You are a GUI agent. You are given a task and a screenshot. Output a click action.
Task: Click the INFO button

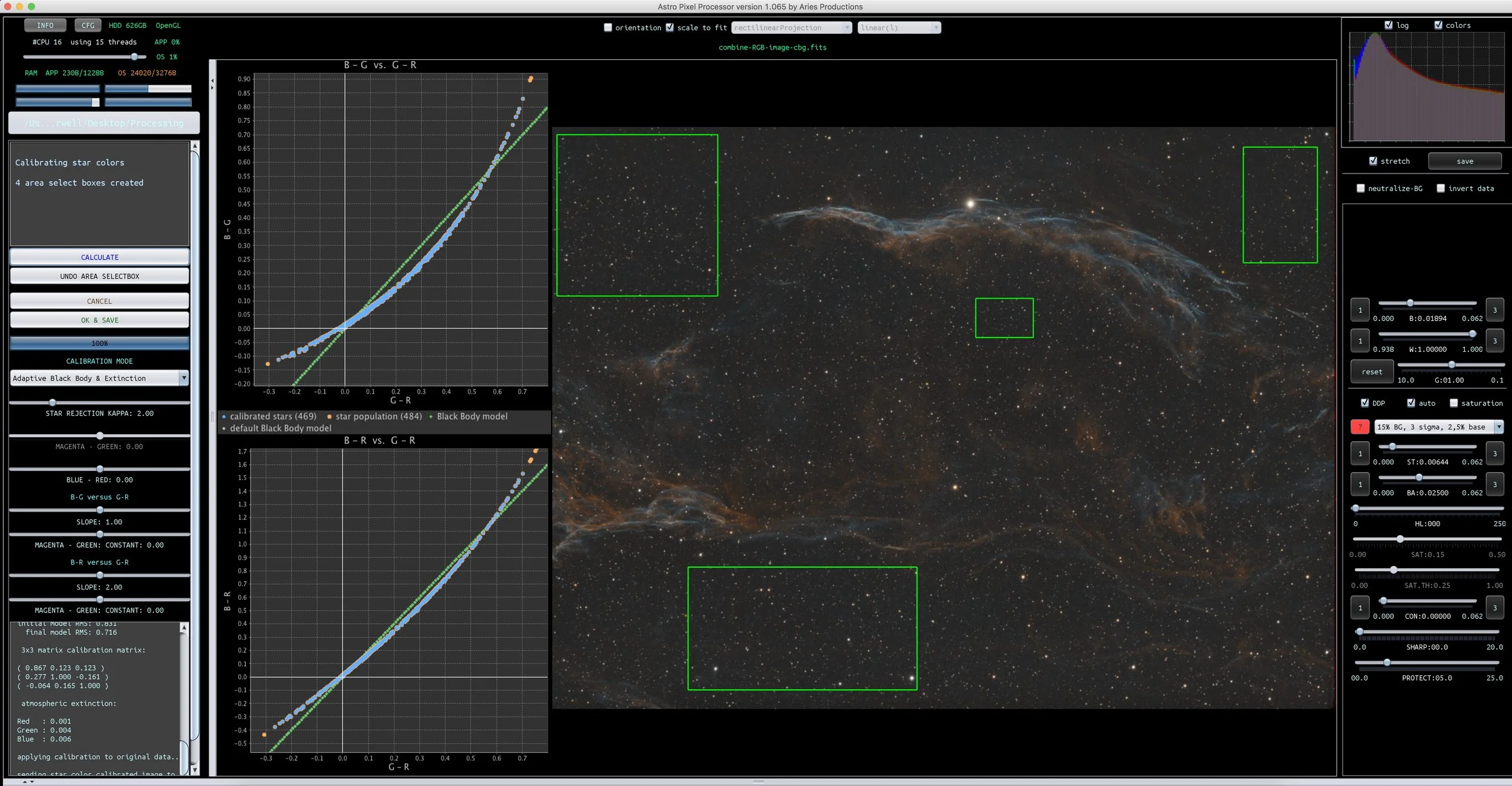pyautogui.click(x=45, y=25)
